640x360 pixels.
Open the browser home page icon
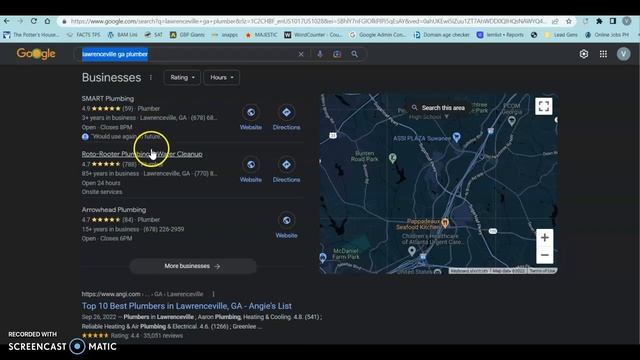pyautogui.click(x=47, y=21)
